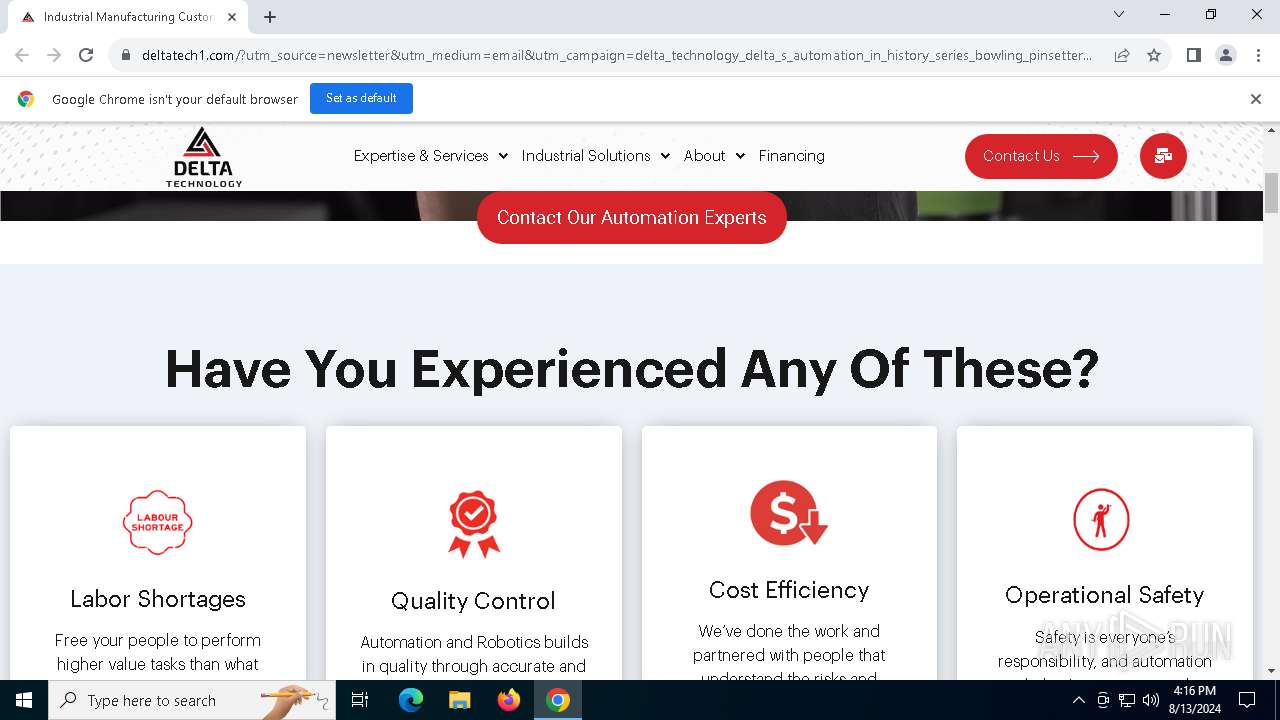The width and height of the screenshot is (1280, 720).
Task: Share this page icon in address bar
Action: pos(1122,55)
